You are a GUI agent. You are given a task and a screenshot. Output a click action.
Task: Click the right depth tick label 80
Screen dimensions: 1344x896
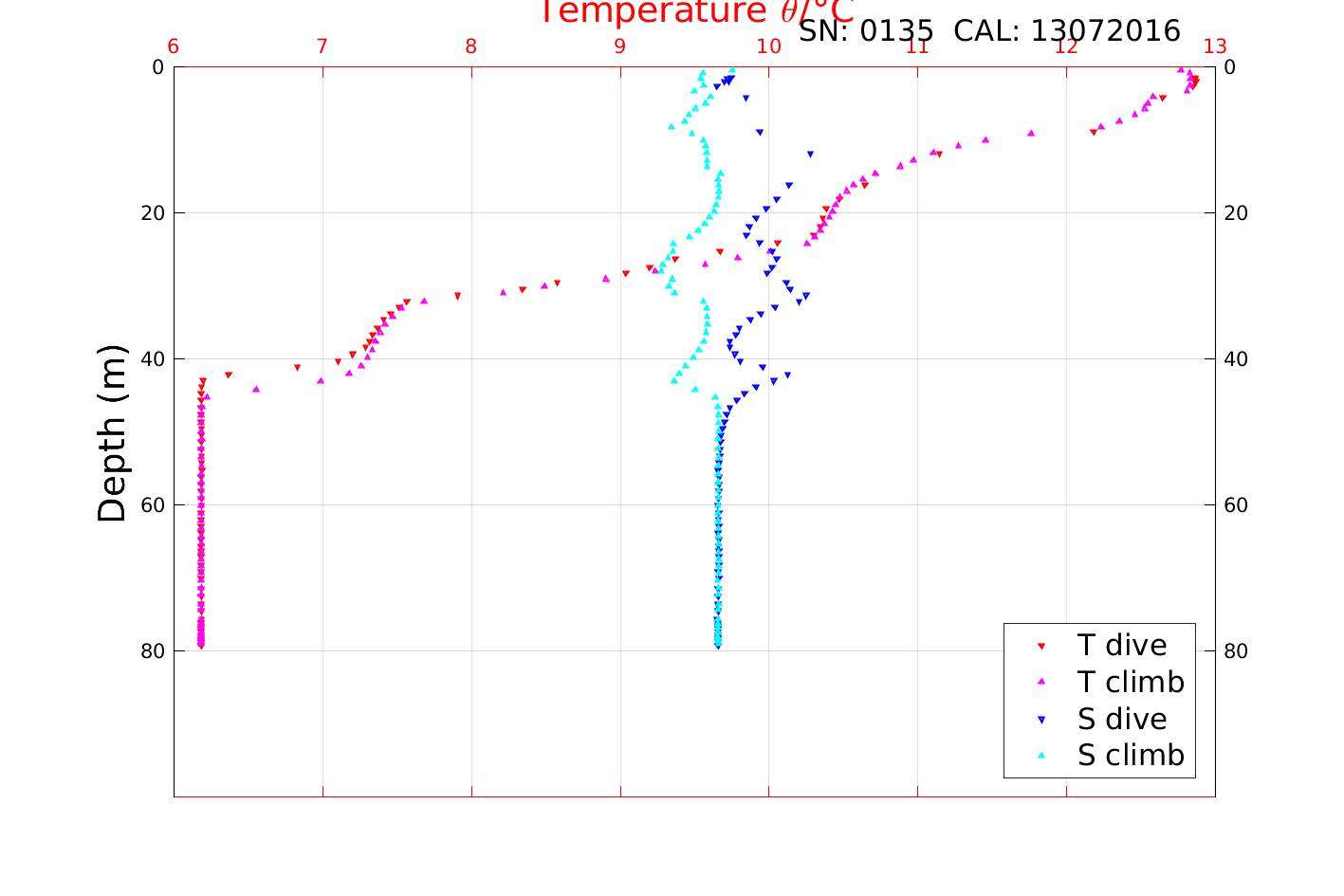[x=1236, y=651]
